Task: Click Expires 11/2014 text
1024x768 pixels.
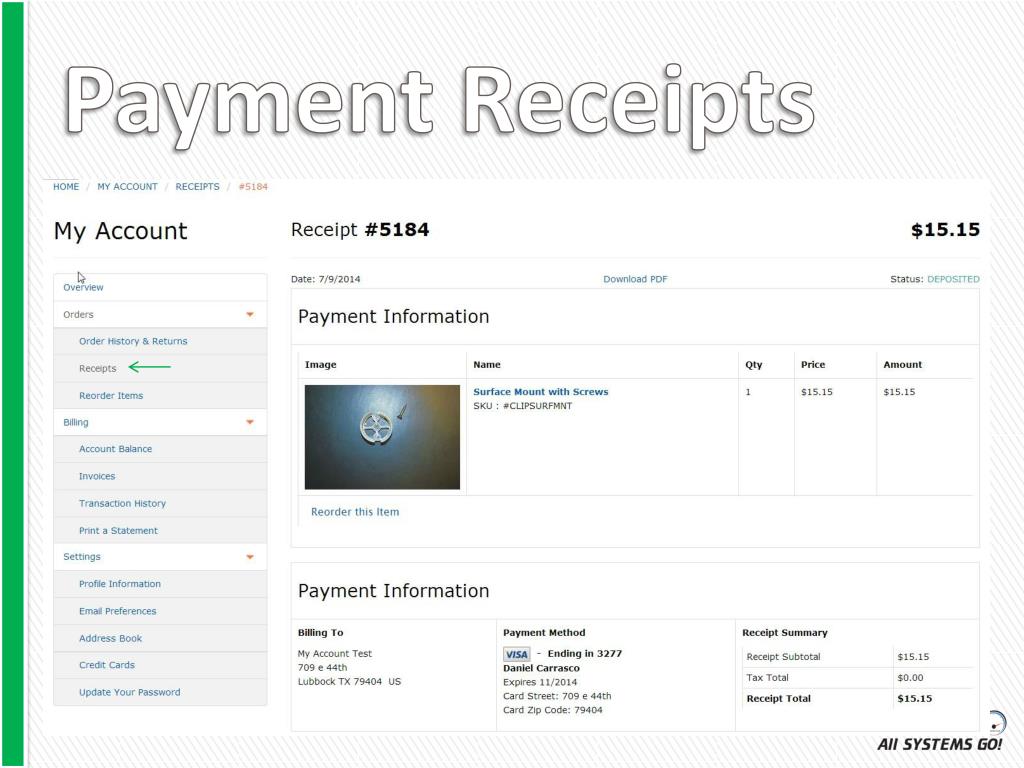Action: [x=539, y=682]
